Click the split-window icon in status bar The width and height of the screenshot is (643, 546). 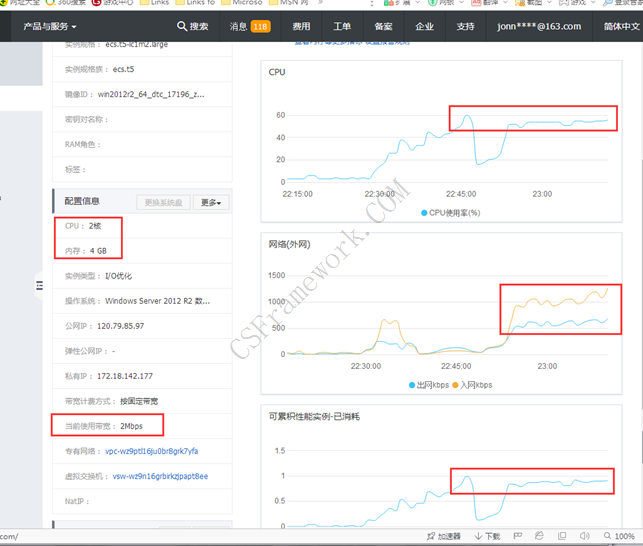click(562, 536)
